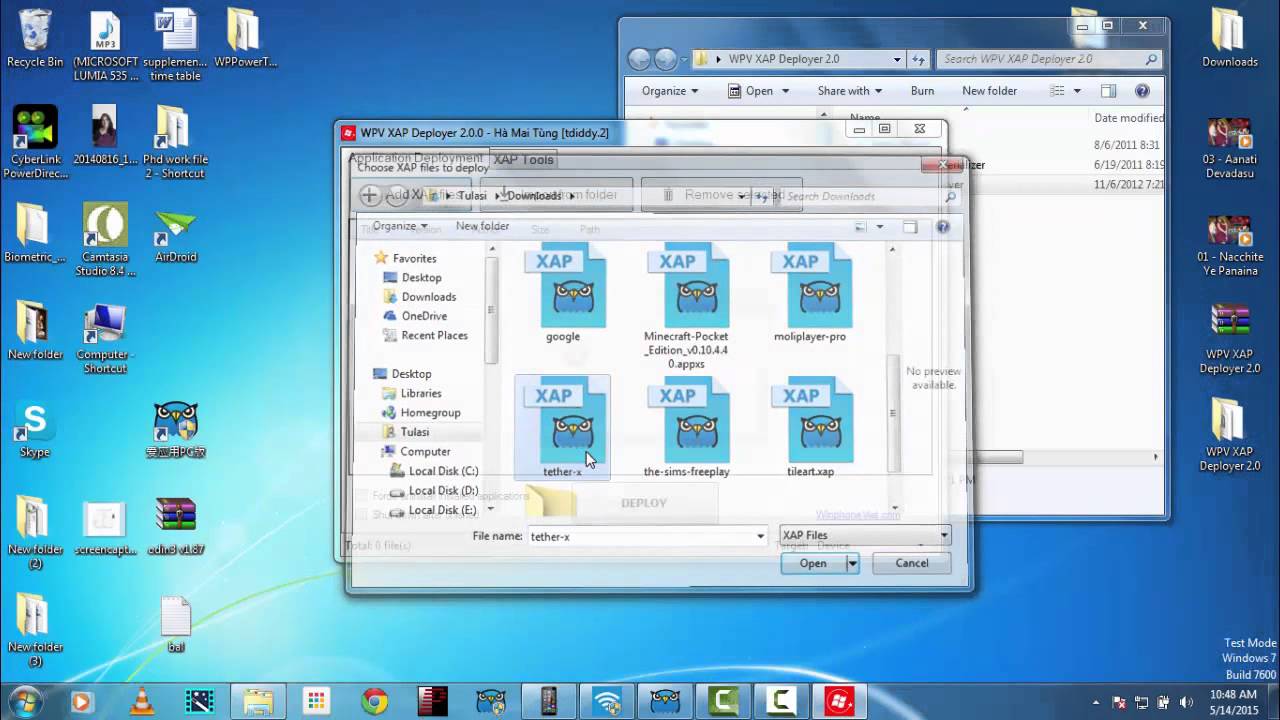Click Explorer window Back arrow
The height and width of the screenshot is (720, 1280).
coord(639,59)
